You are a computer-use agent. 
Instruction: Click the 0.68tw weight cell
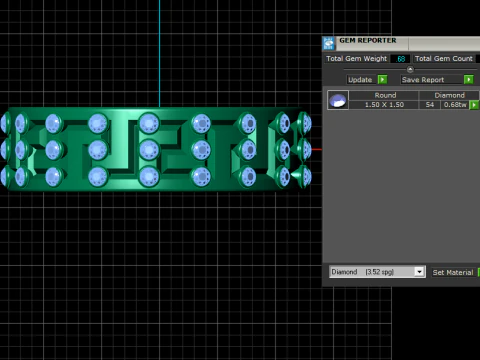coord(455,105)
